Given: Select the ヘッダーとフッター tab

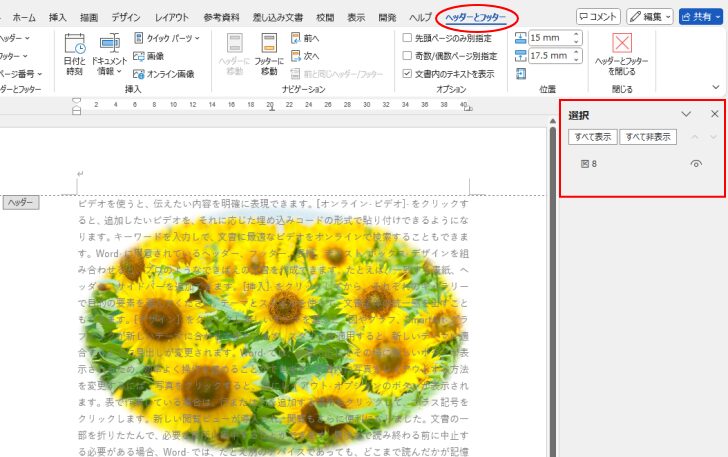Looking at the screenshot, I should pos(476,18).
